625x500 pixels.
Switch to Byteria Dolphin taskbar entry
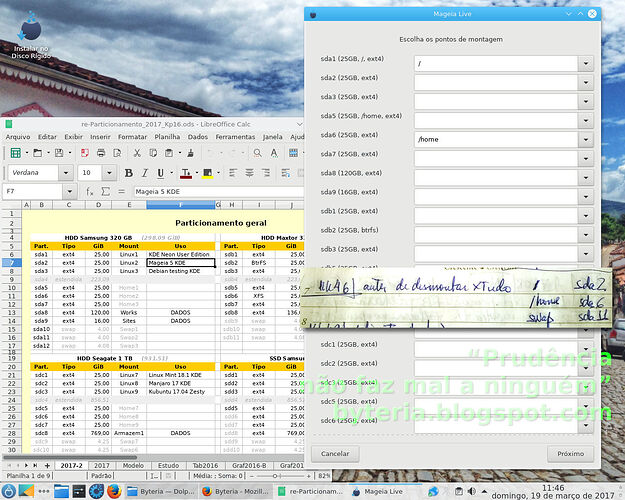coord(161,491)
